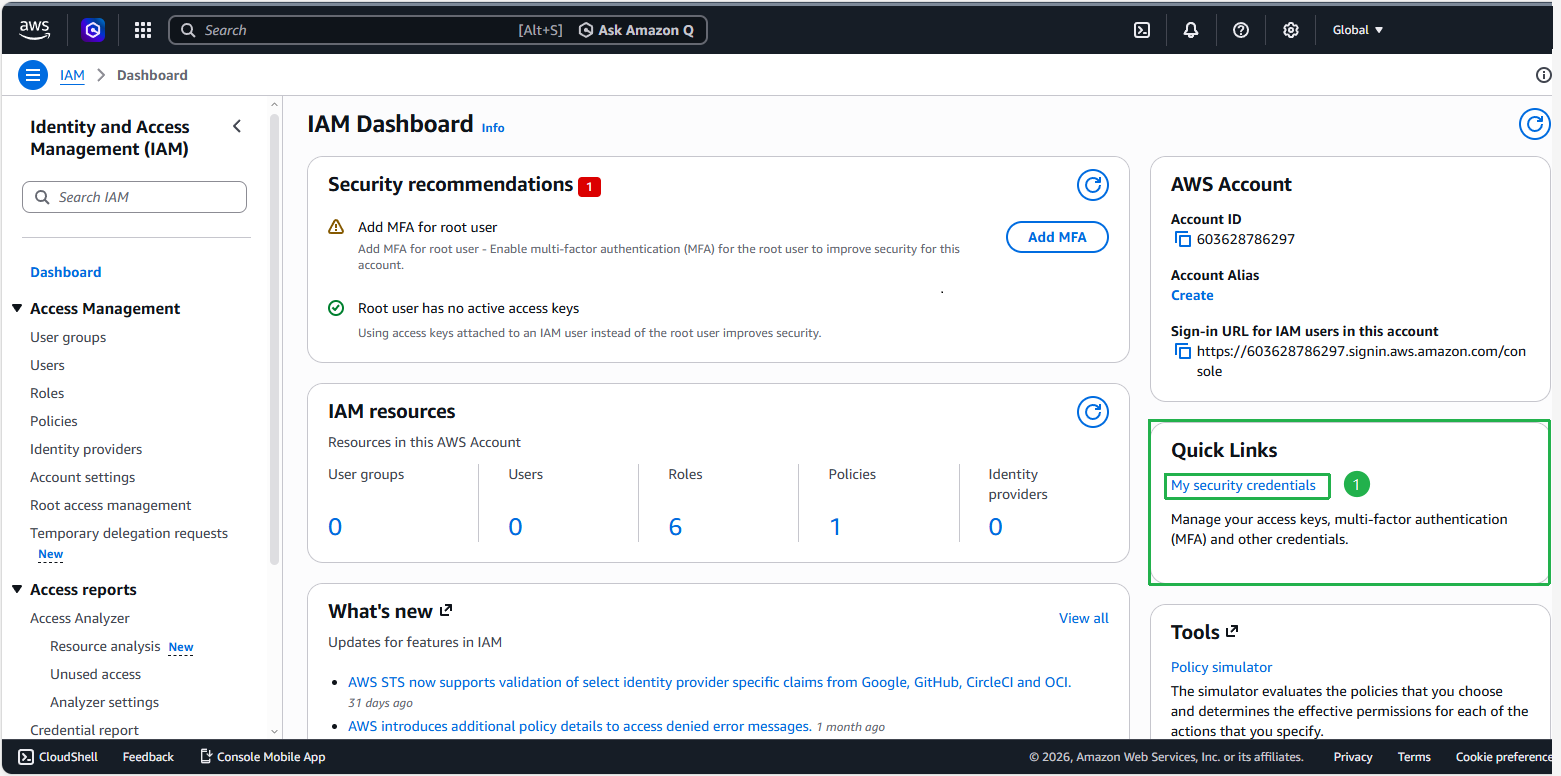The width and height of the screenshot is (1561, 776).
Task: Open Analyzer settings in sidebar
Action: (104, 702)
